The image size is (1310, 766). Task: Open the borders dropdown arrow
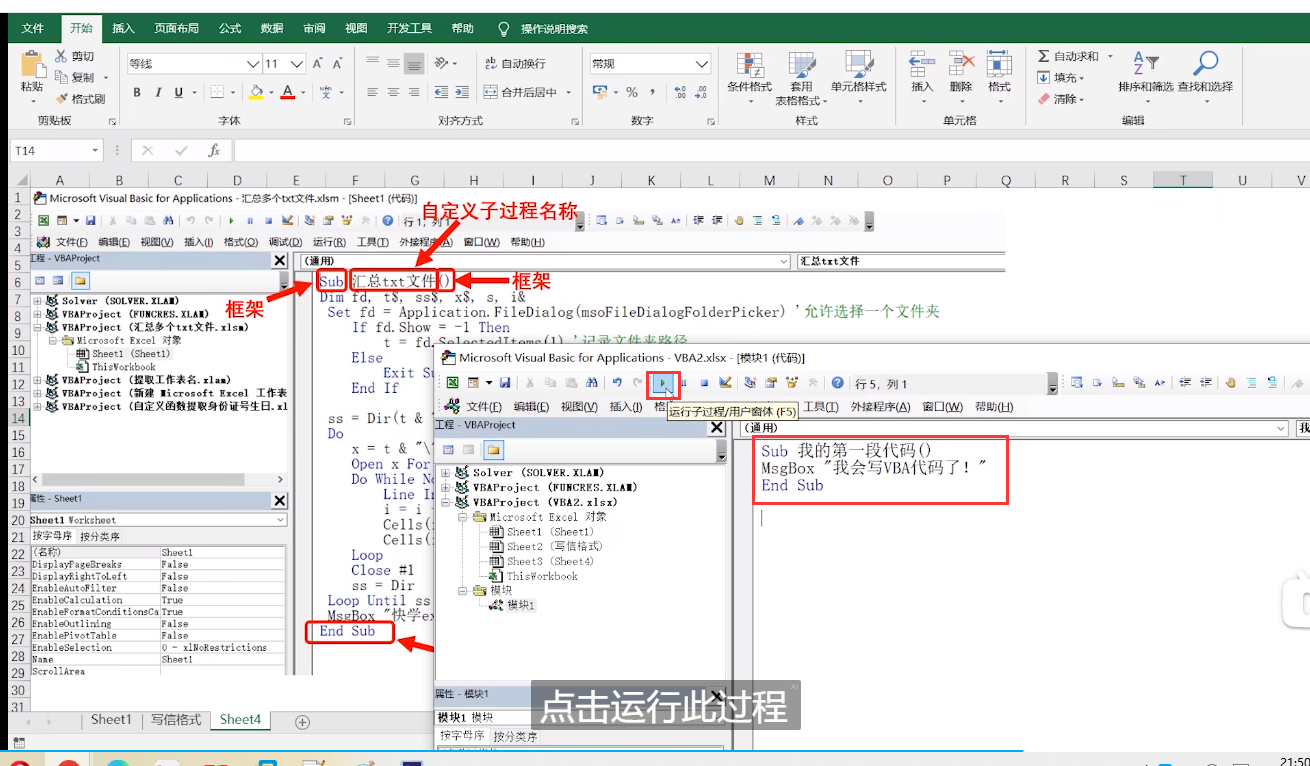coord(233,93)
